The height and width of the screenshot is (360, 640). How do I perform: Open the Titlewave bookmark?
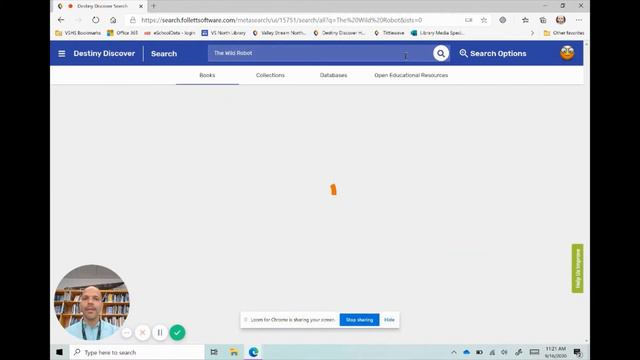click(x=389, y=33)
